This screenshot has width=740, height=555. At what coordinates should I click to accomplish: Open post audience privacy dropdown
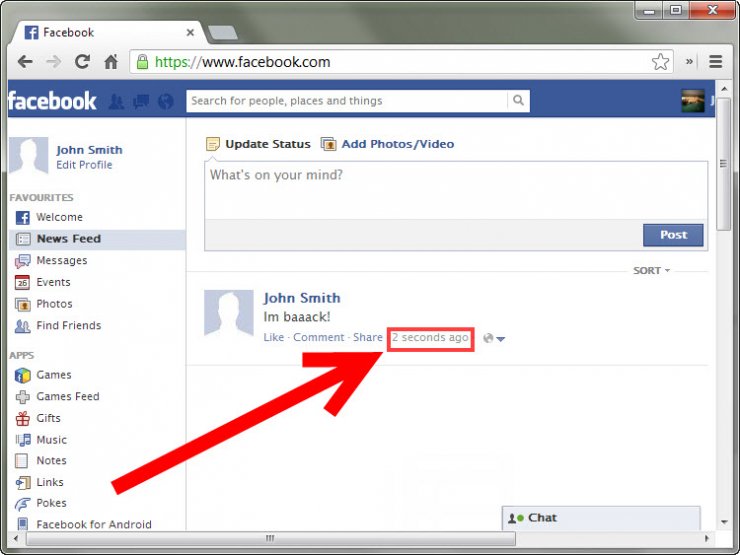(x=494, y=338)
